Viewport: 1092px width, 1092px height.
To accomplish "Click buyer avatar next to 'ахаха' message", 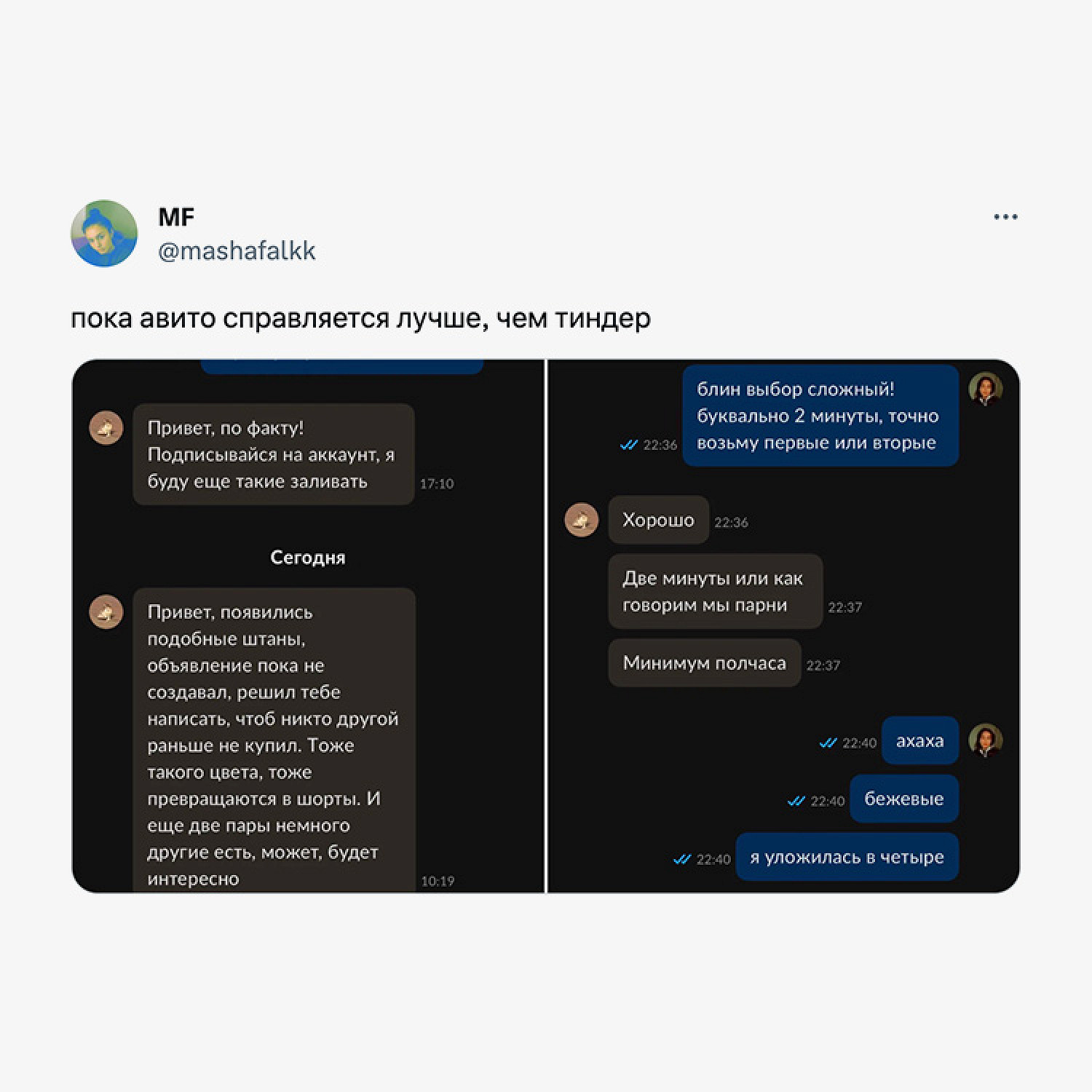I will click(986, 740).
